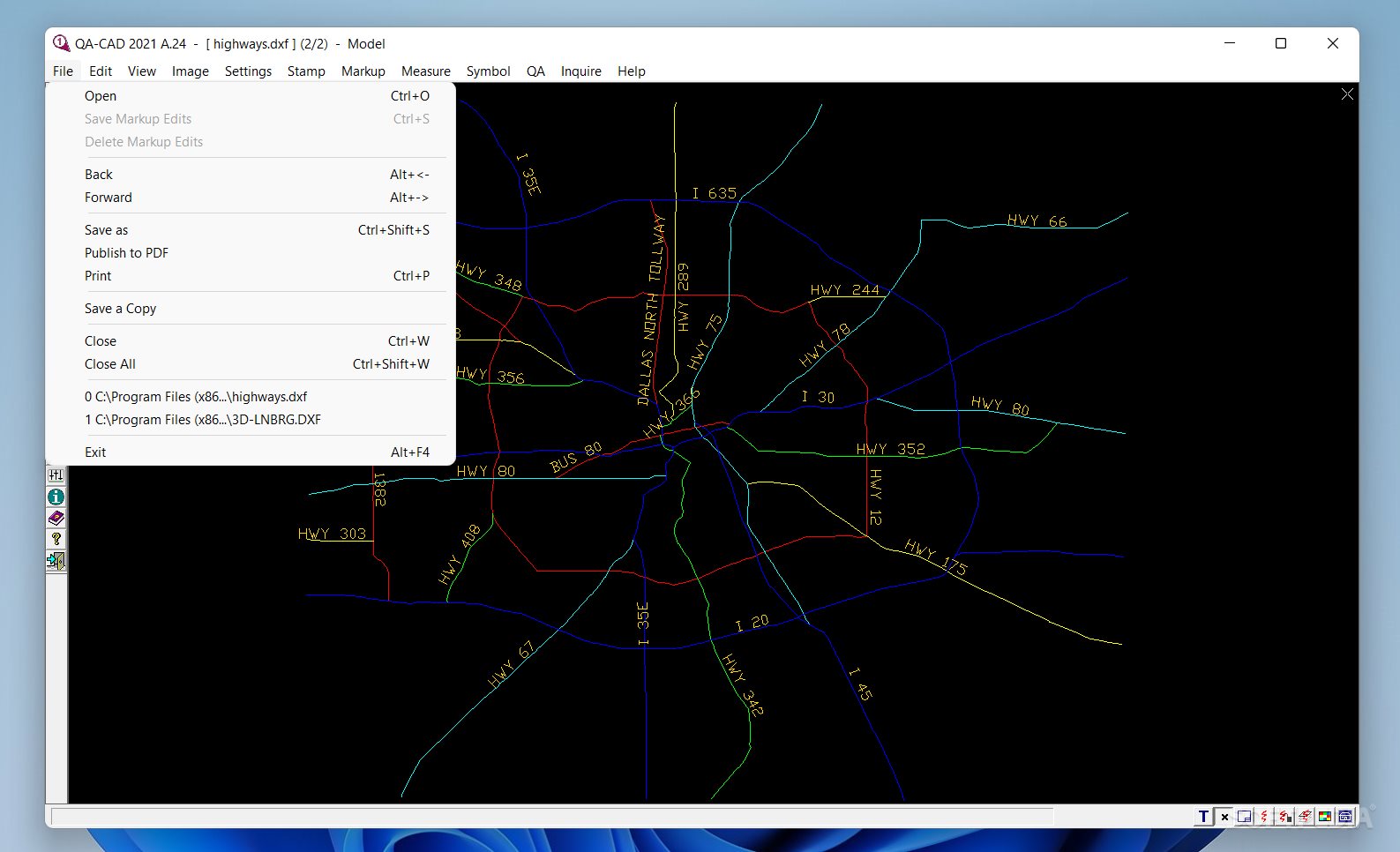Open recent file 3D-LNBRG.DXF

coord(251,420)
